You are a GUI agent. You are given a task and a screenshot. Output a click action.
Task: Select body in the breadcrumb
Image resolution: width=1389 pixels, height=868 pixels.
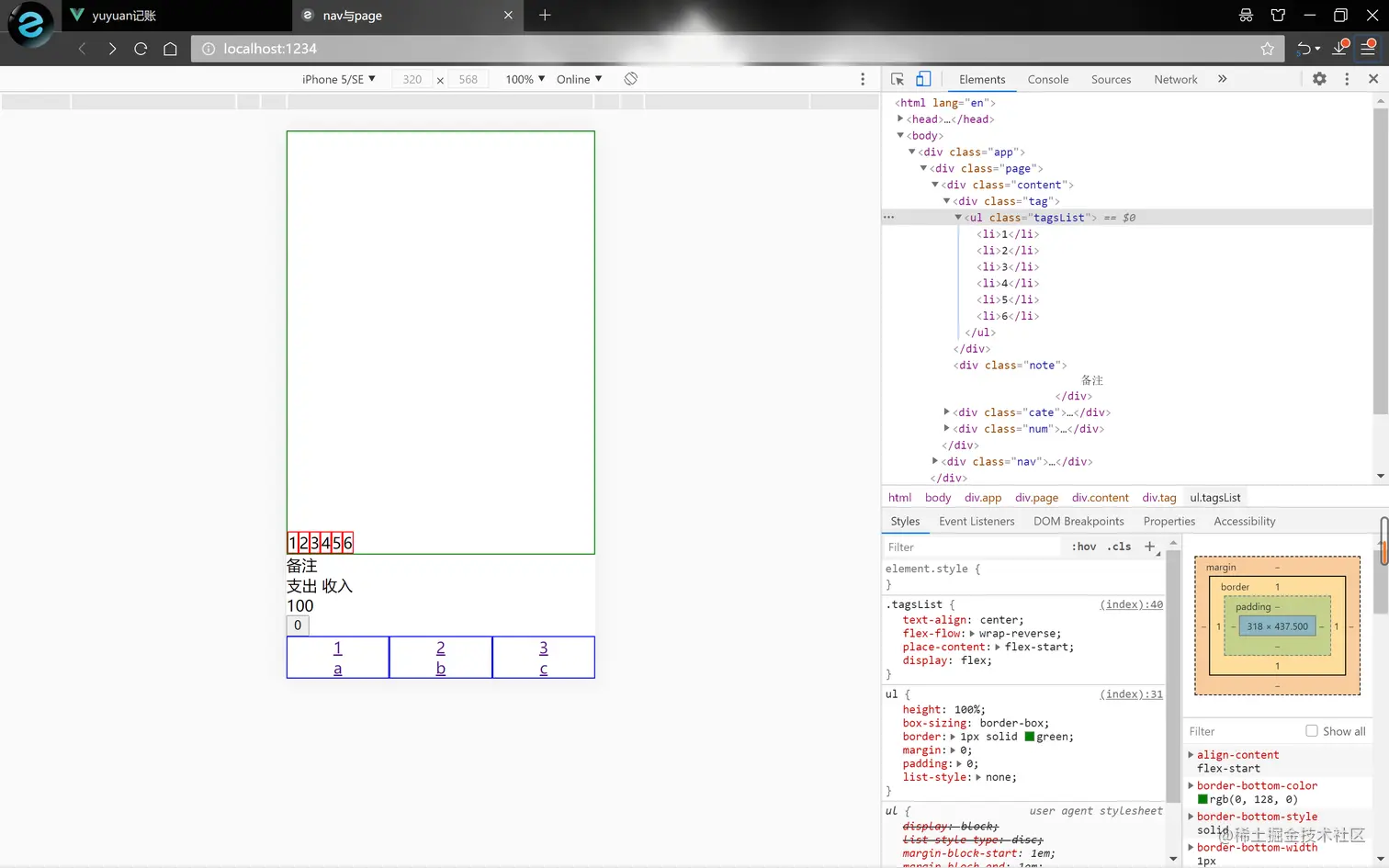coord(938,498)
